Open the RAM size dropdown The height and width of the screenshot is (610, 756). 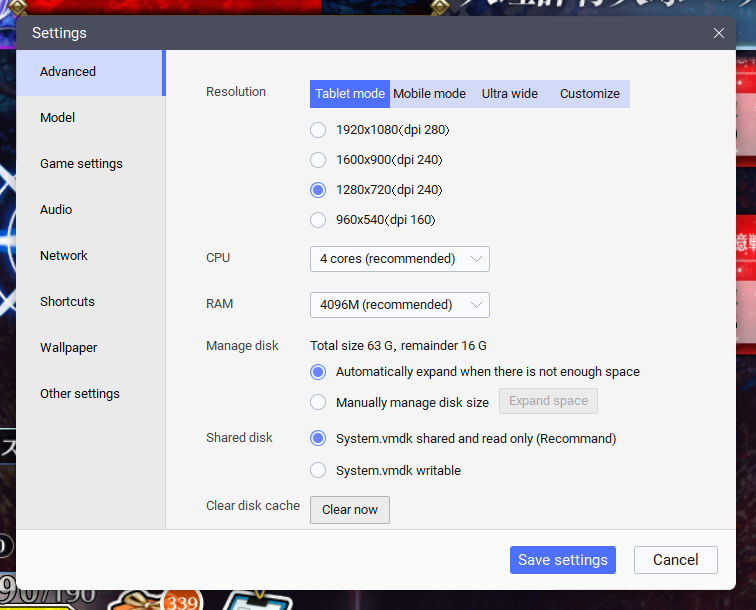tap(400, 305)
